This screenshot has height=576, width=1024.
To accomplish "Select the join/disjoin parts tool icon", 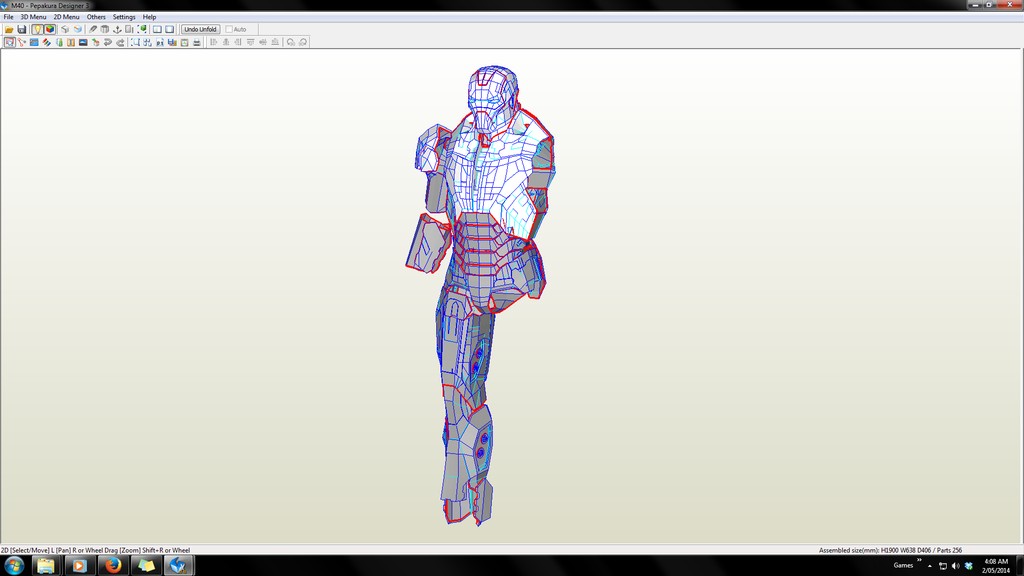I will (x=22, y=42).
